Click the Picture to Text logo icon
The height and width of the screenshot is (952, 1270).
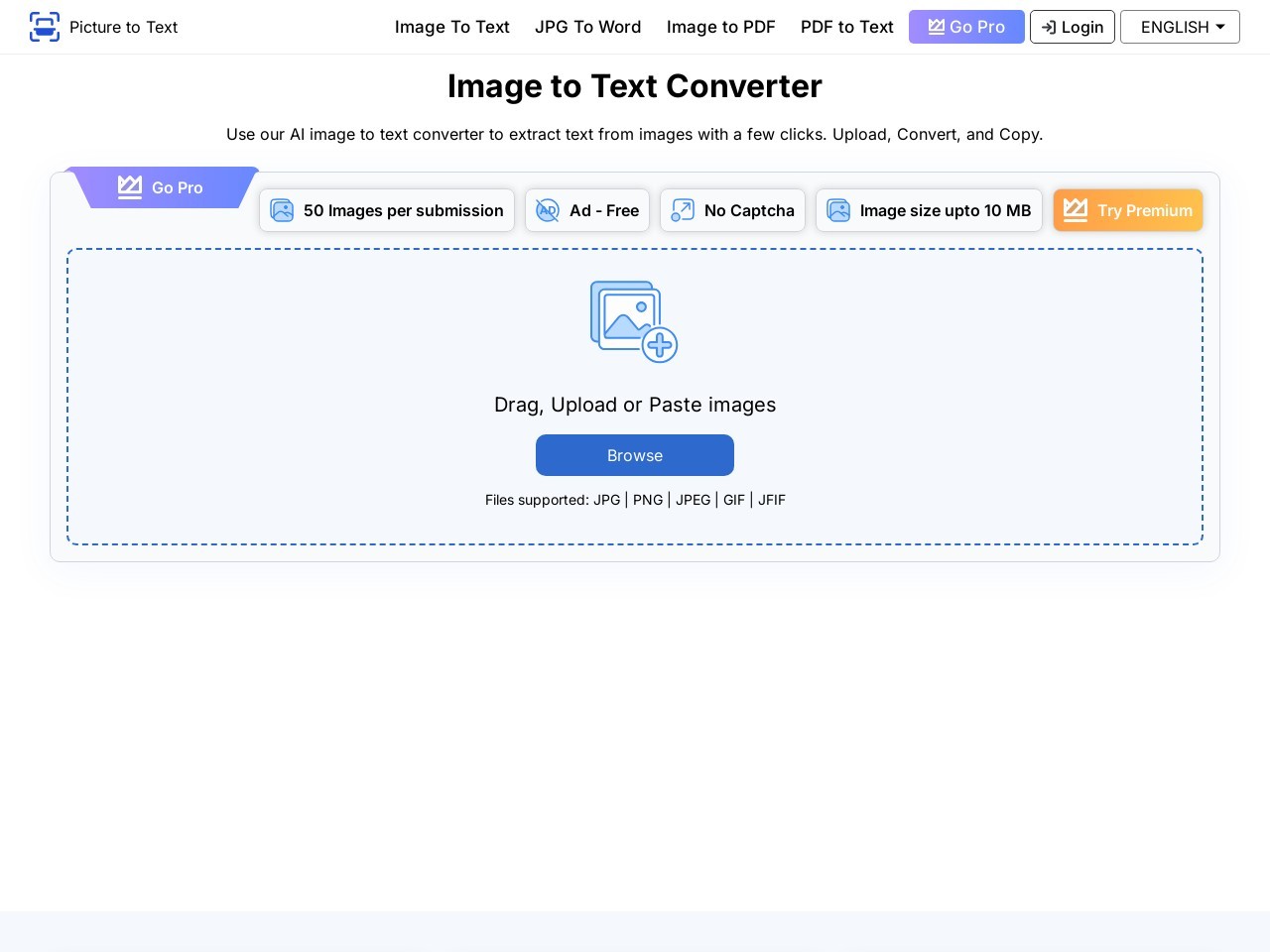tap(45, 27)
